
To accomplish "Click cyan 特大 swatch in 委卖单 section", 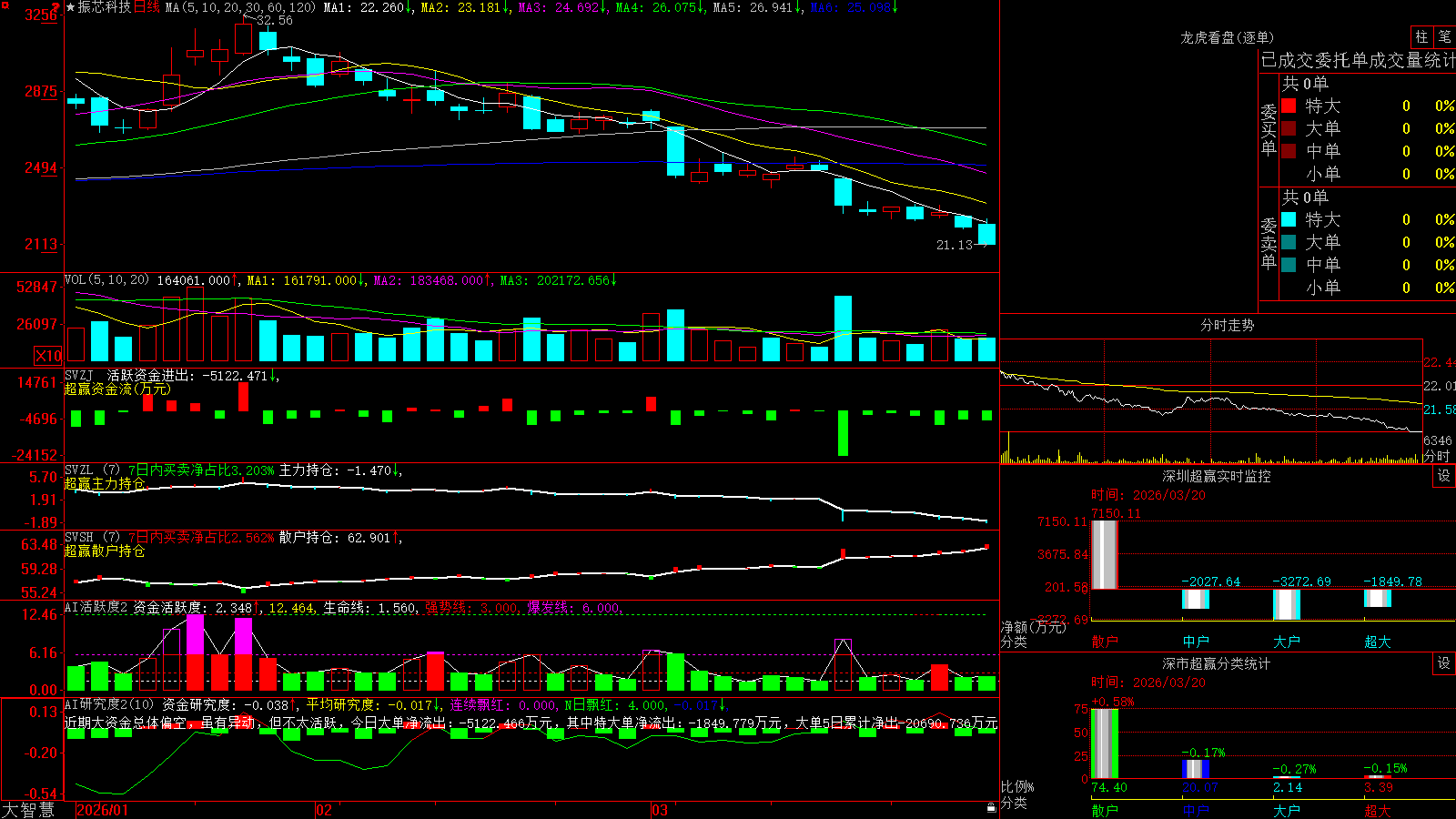I will click(1289, 219).
